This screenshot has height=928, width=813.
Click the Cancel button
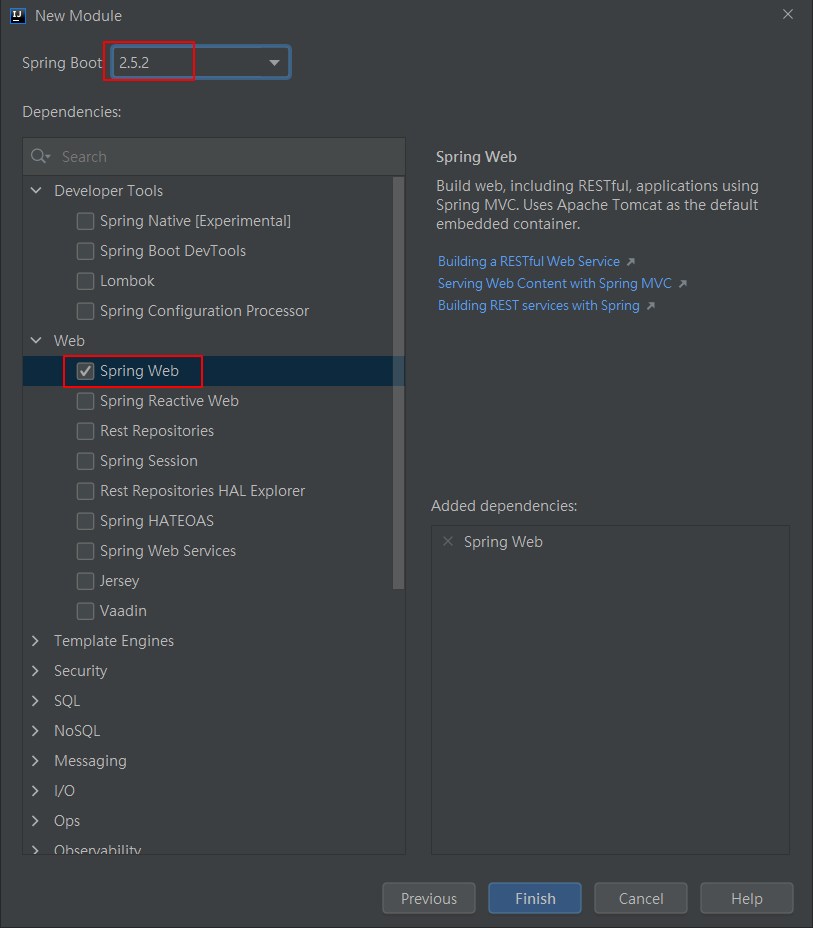pos(641,898)
